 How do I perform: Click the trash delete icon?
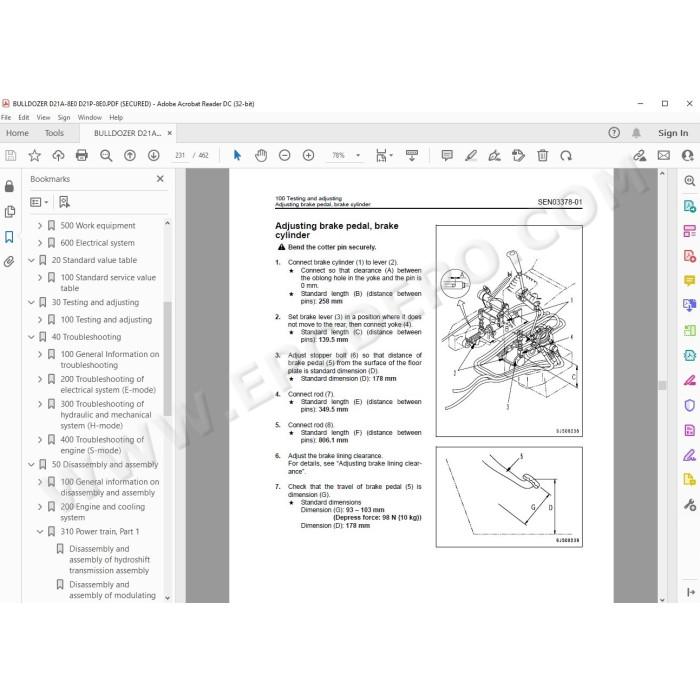tap(542, 155)
